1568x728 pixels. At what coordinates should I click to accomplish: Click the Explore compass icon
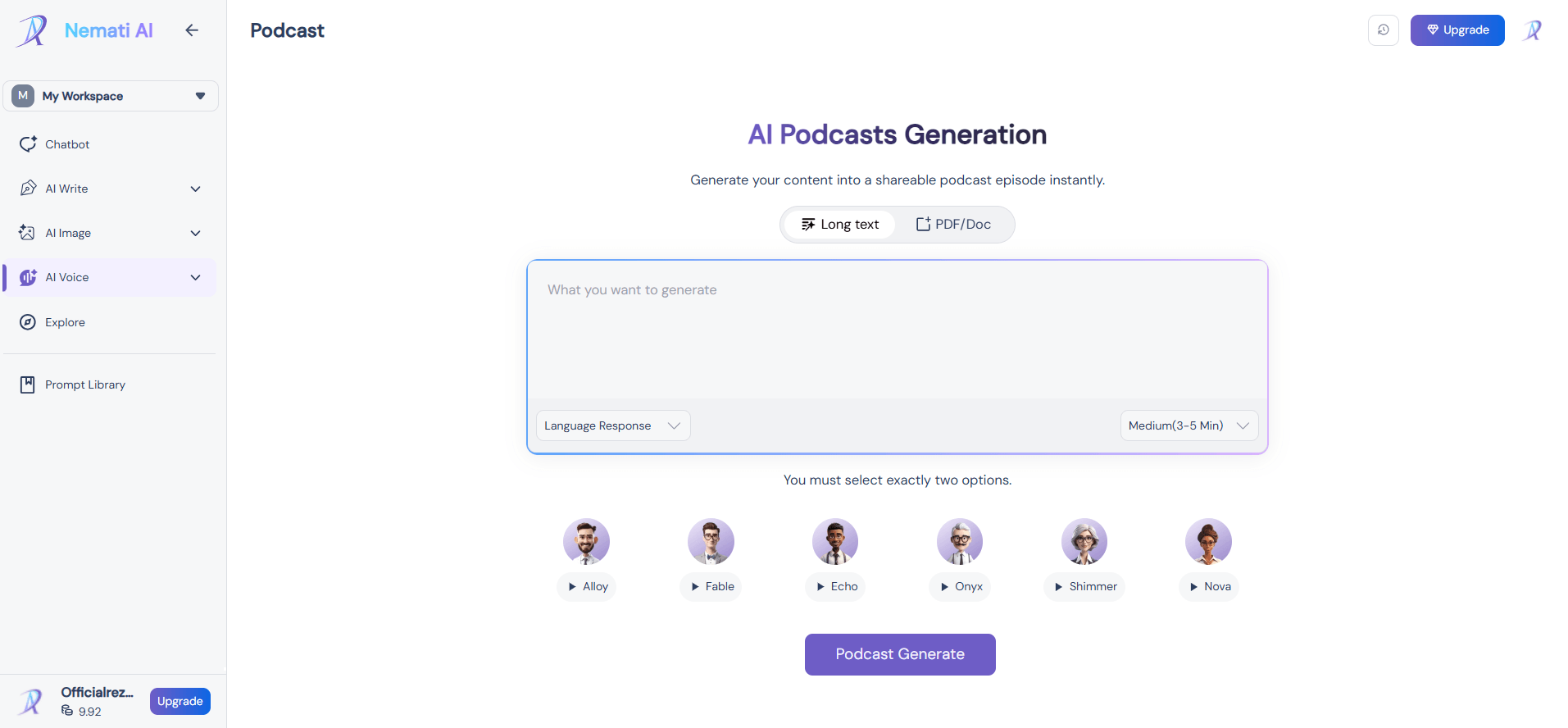(x=28, y=322)
